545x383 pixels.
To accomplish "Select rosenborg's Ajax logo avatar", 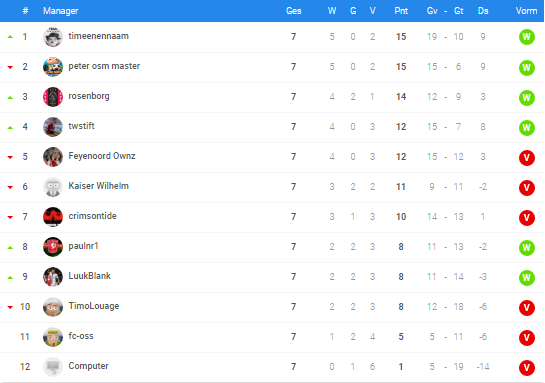I will click(x=53, y=97).
